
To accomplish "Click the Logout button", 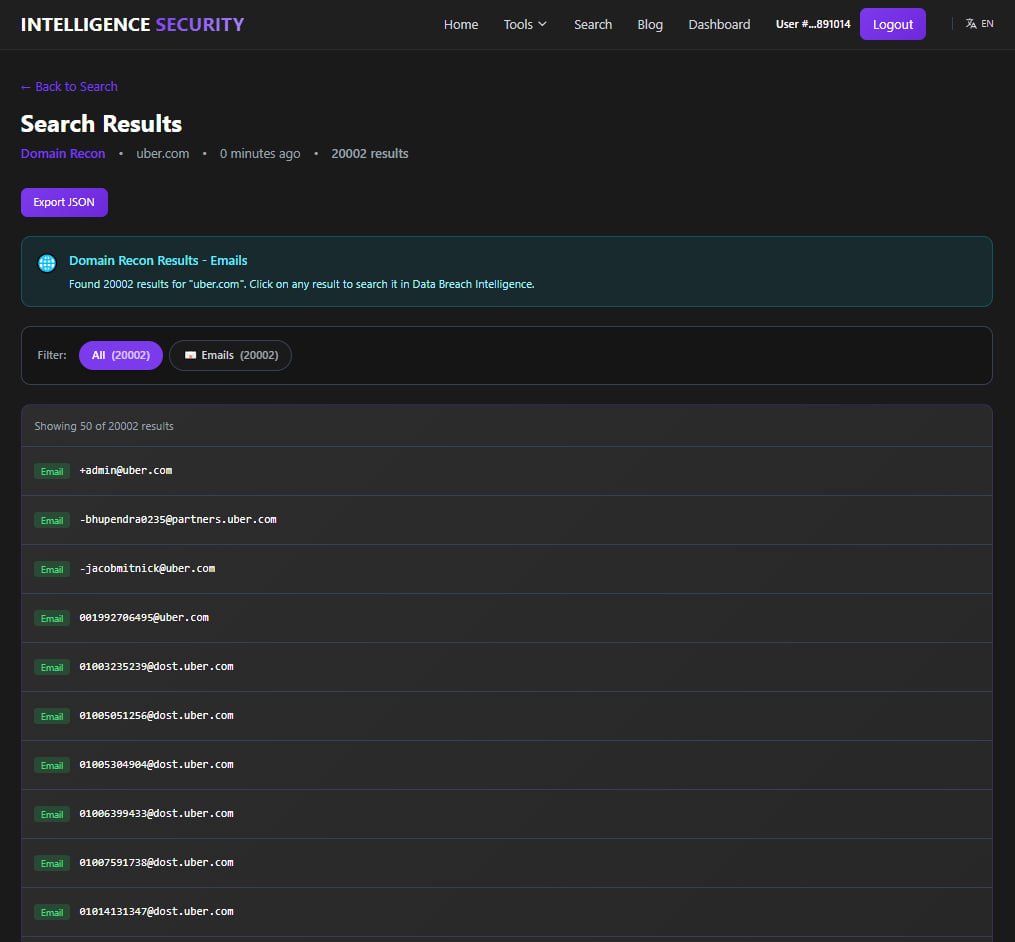I will pos(893,24).
